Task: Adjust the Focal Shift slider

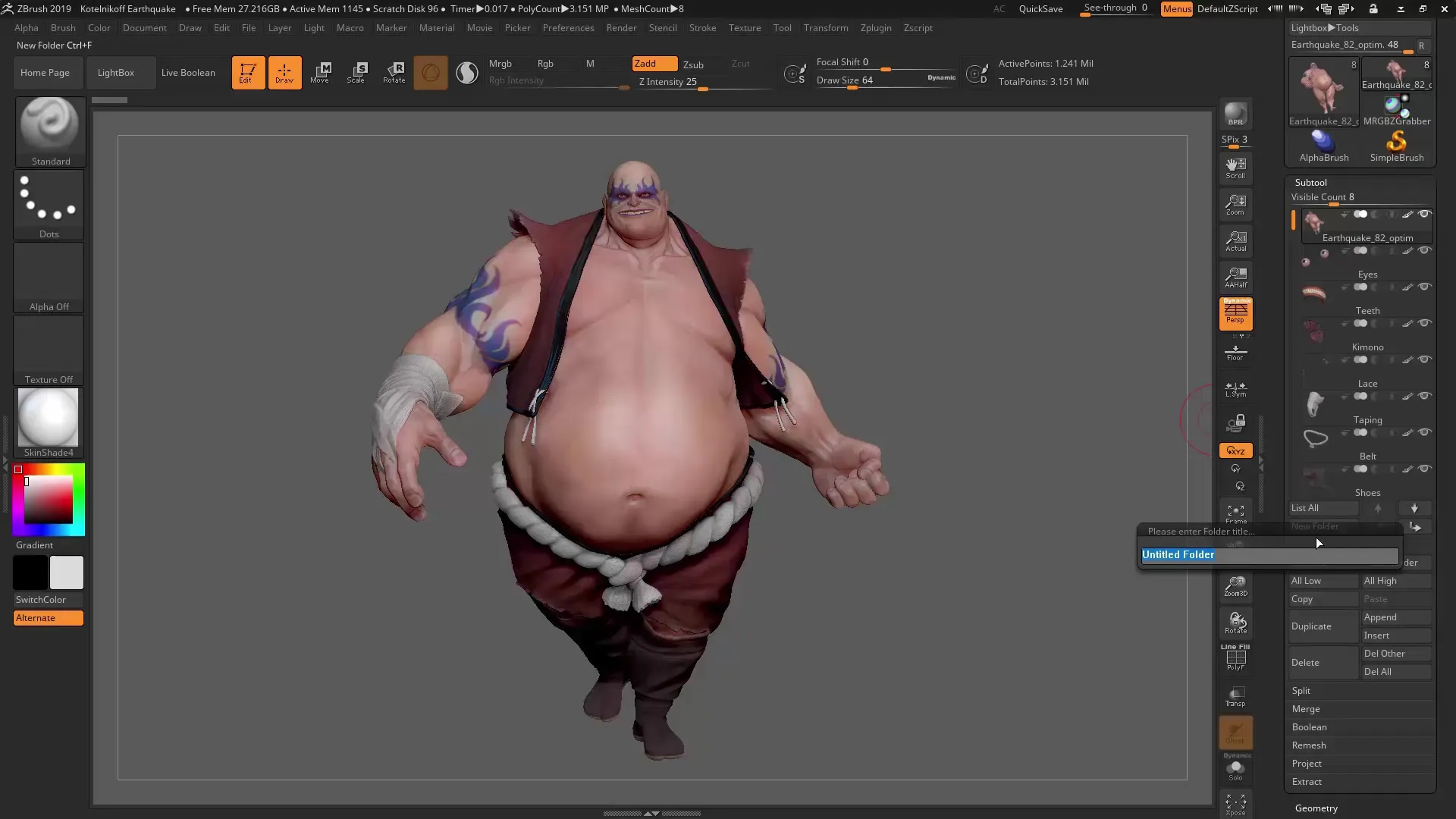Action: point(886,62)
